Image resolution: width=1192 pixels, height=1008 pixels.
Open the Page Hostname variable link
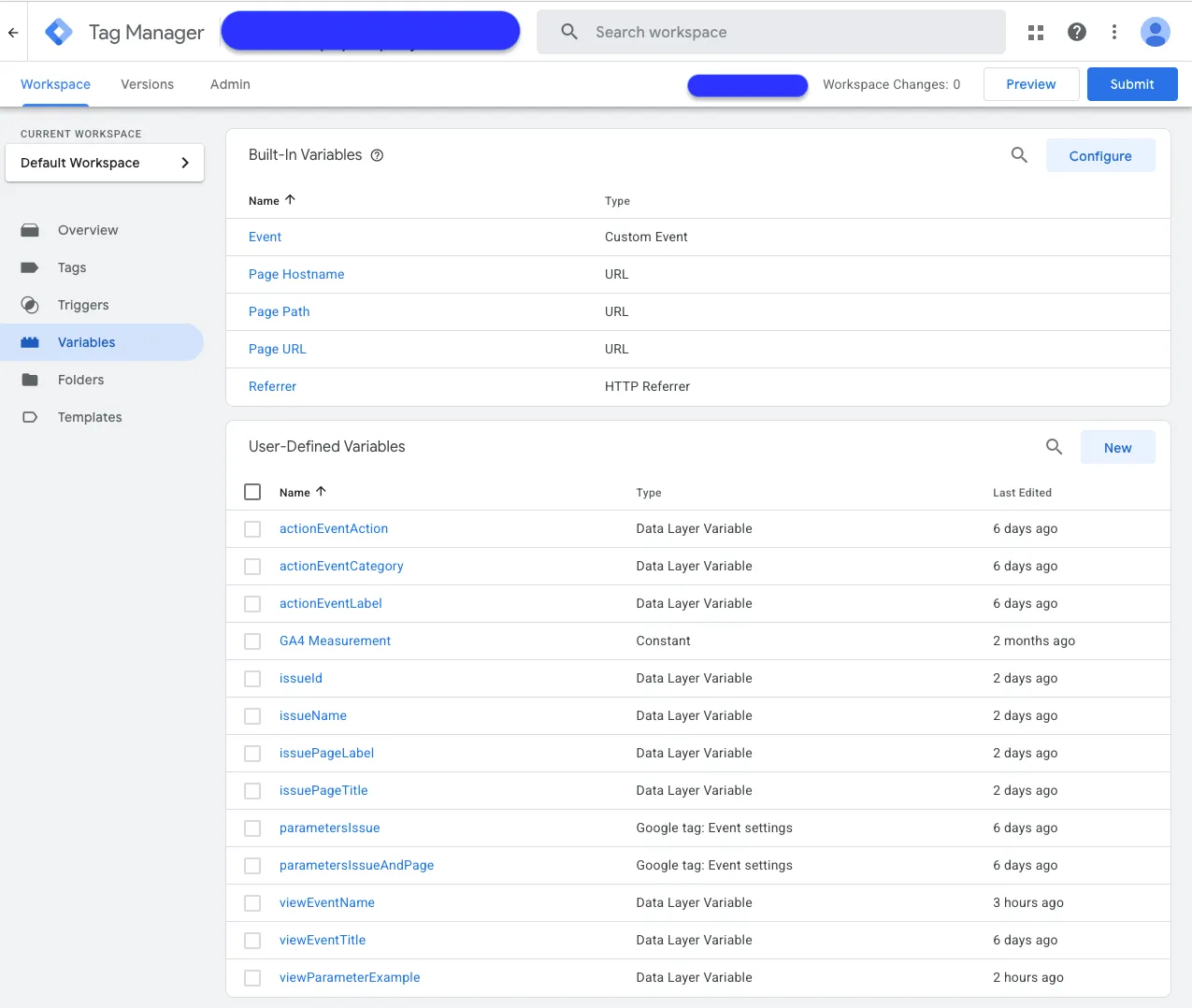296,274
